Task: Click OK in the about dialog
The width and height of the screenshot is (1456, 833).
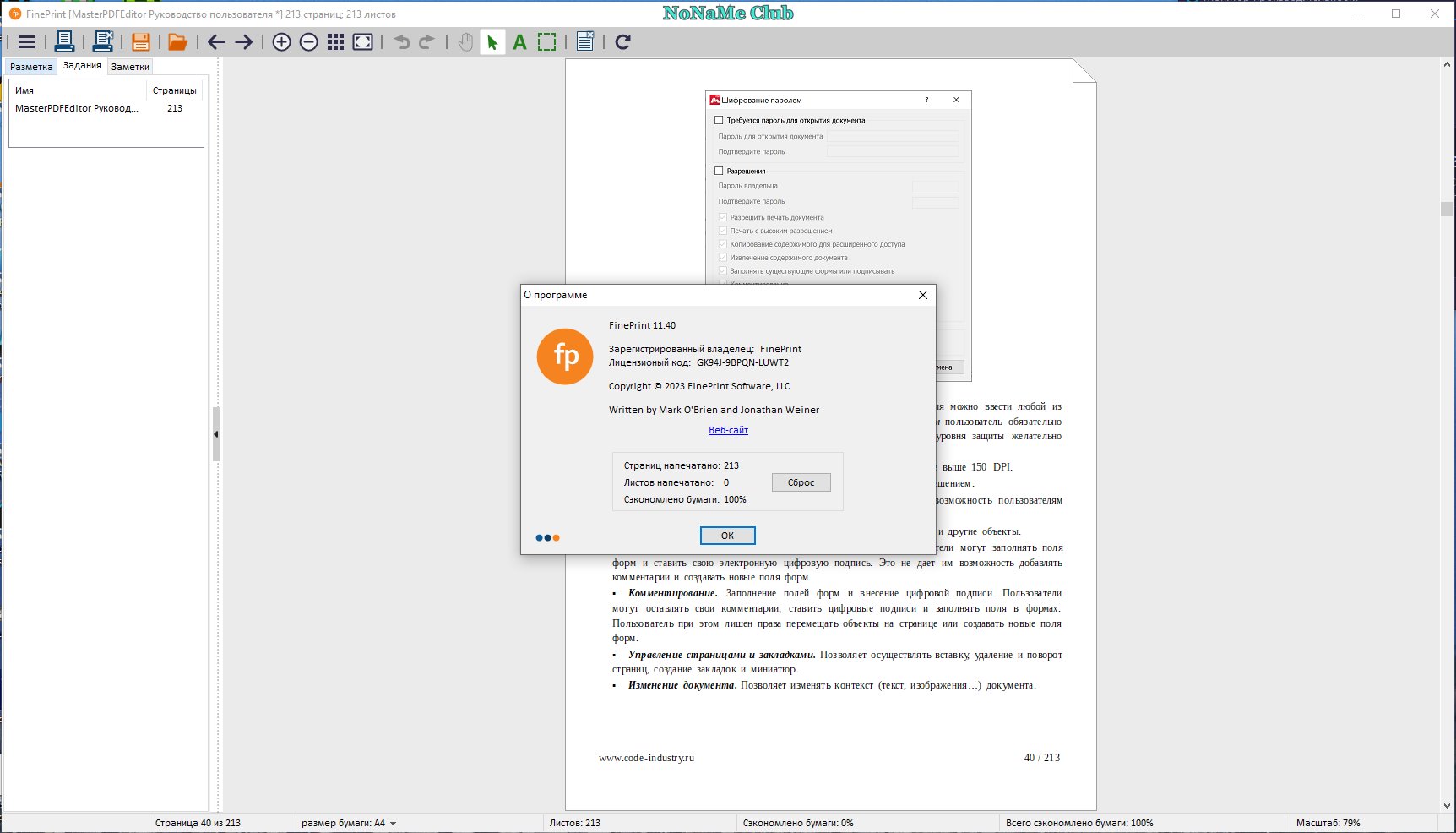Action: (727, 536)
